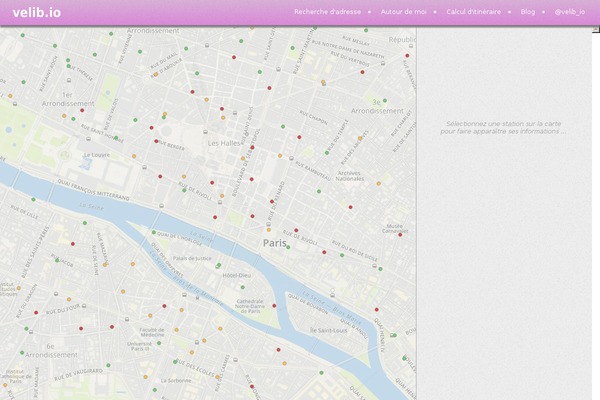Open Autour de moi menu item

pos(403,12)
